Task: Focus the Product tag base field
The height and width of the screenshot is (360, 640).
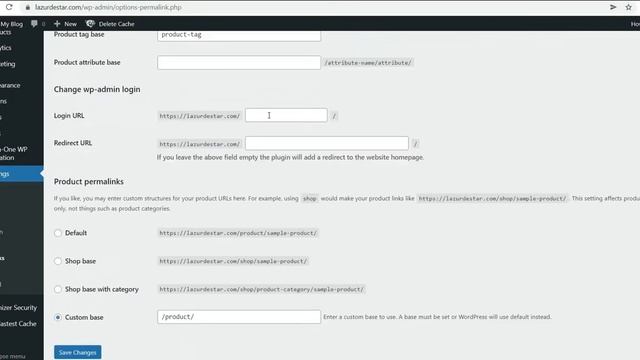Action: (239, 35)
